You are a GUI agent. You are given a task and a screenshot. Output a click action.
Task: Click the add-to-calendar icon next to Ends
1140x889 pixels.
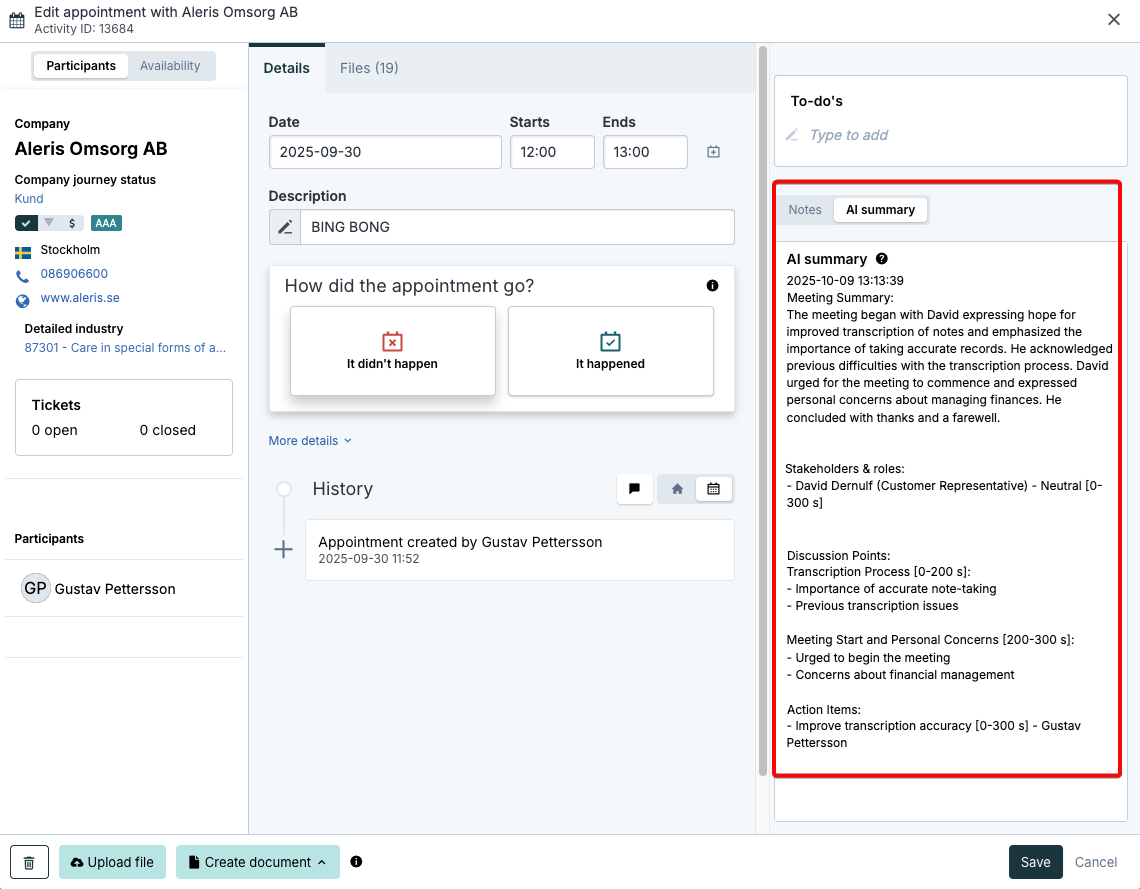click(713, 152)
